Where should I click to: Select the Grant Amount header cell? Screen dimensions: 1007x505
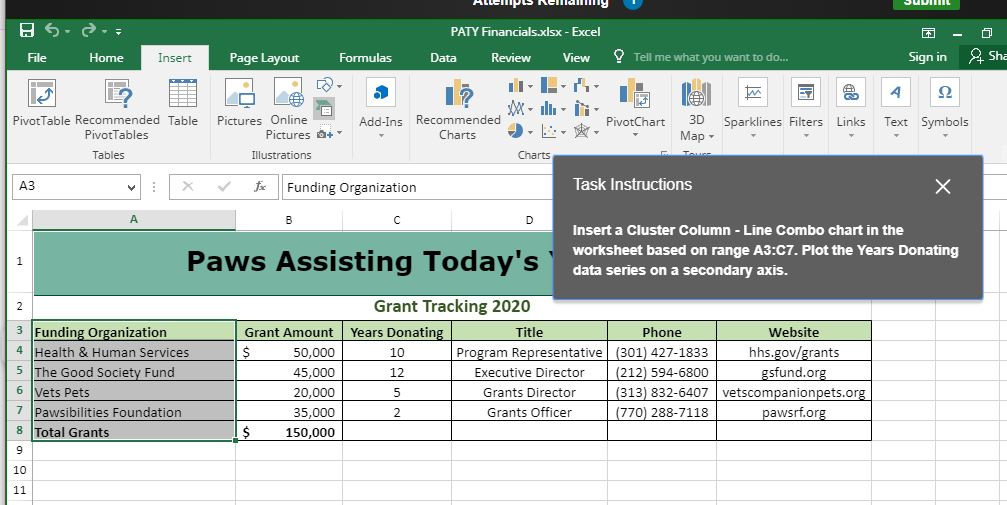pyautogui.click(x=289, y=332)
